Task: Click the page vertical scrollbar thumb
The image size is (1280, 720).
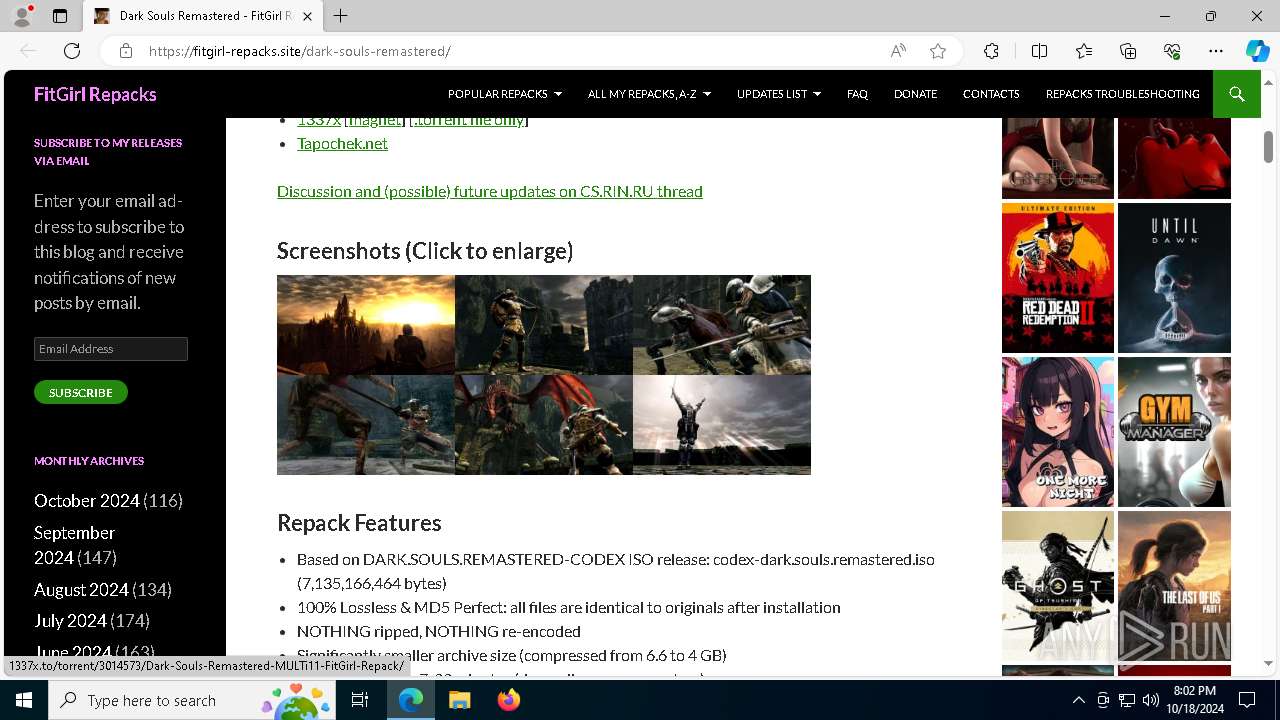Action: [x=1268, y=146]
